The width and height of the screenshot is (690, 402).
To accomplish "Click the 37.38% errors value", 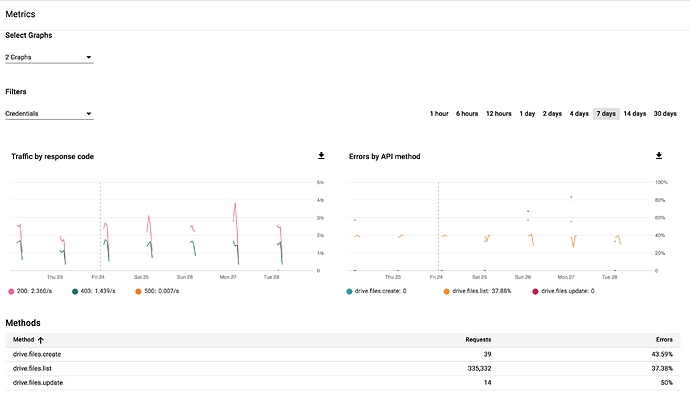I will point(662,369).
